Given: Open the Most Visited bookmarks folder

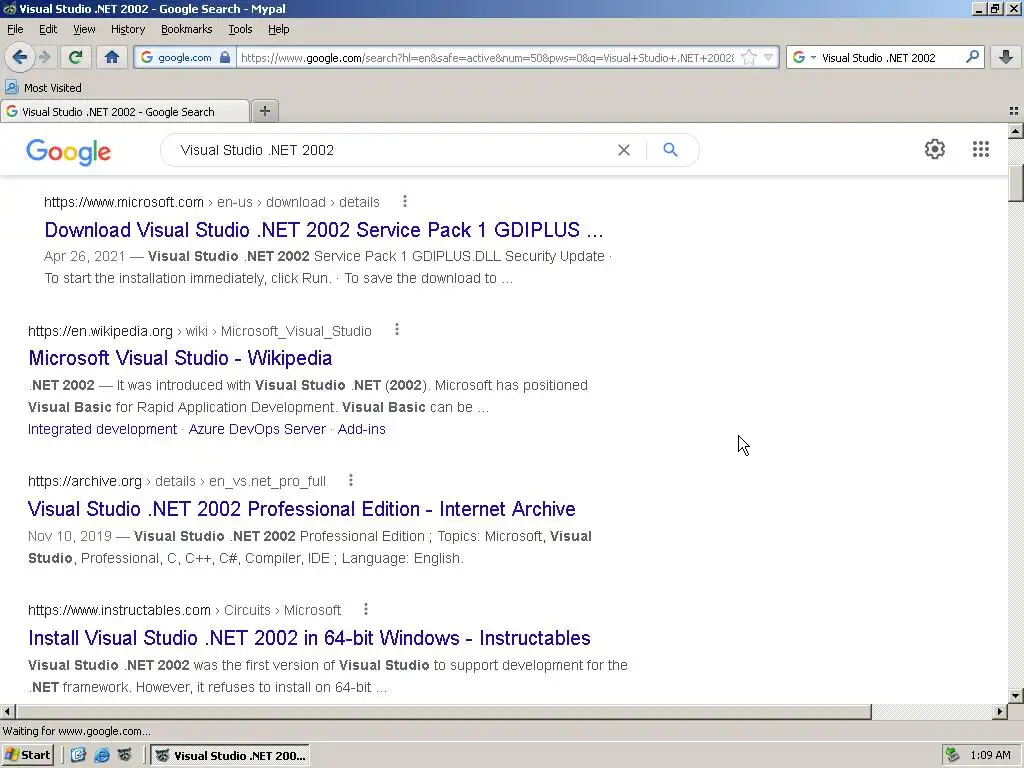Looking at the screenshot, I should coord(44,88).
